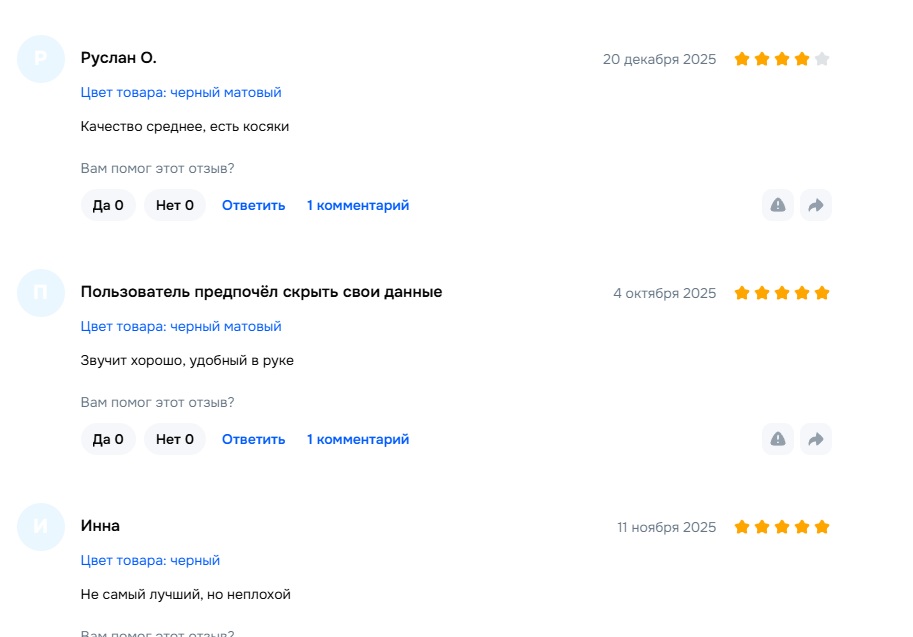Click the anonymous user's avatar circle
Screen dimensions: 913x637
[41, 293]
